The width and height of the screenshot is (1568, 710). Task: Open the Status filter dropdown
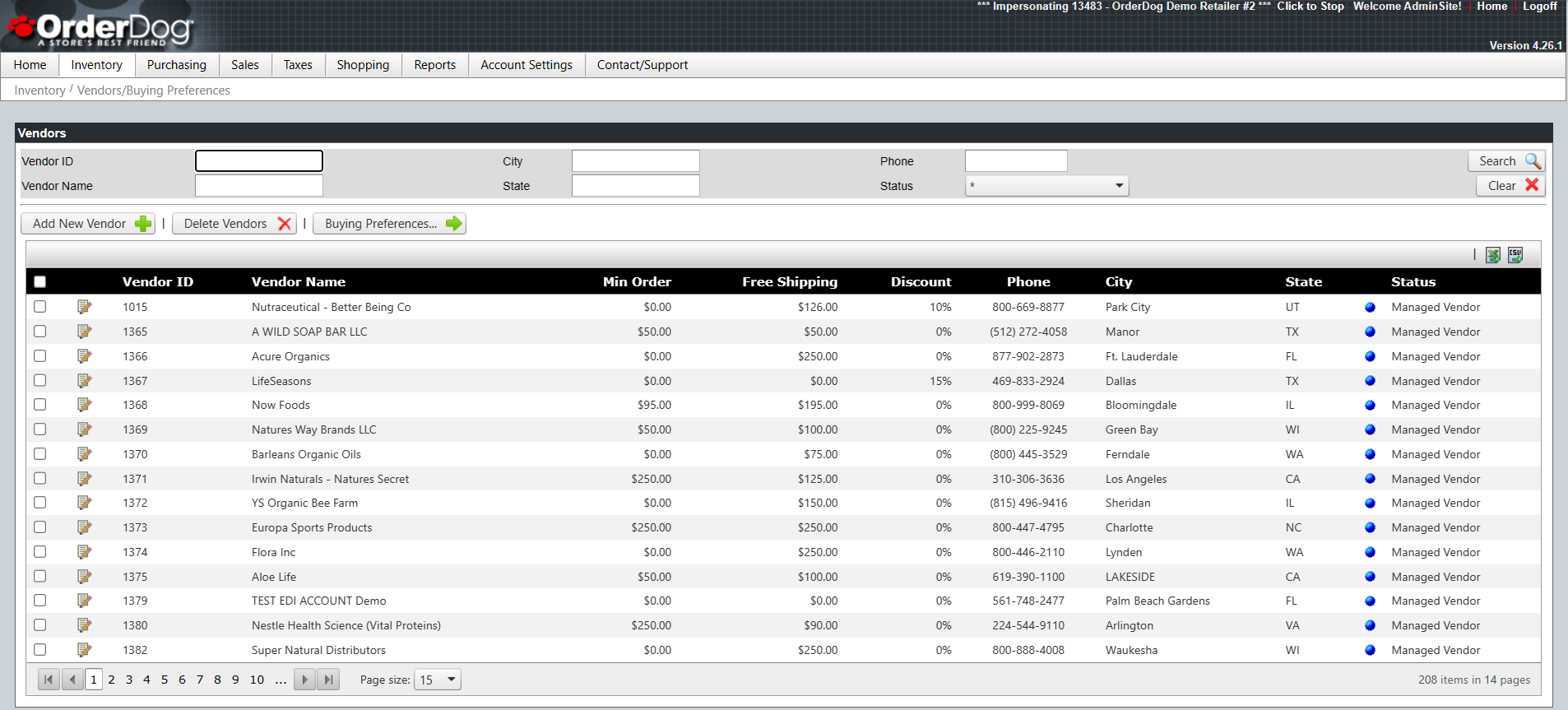(x=1046, y=186)
